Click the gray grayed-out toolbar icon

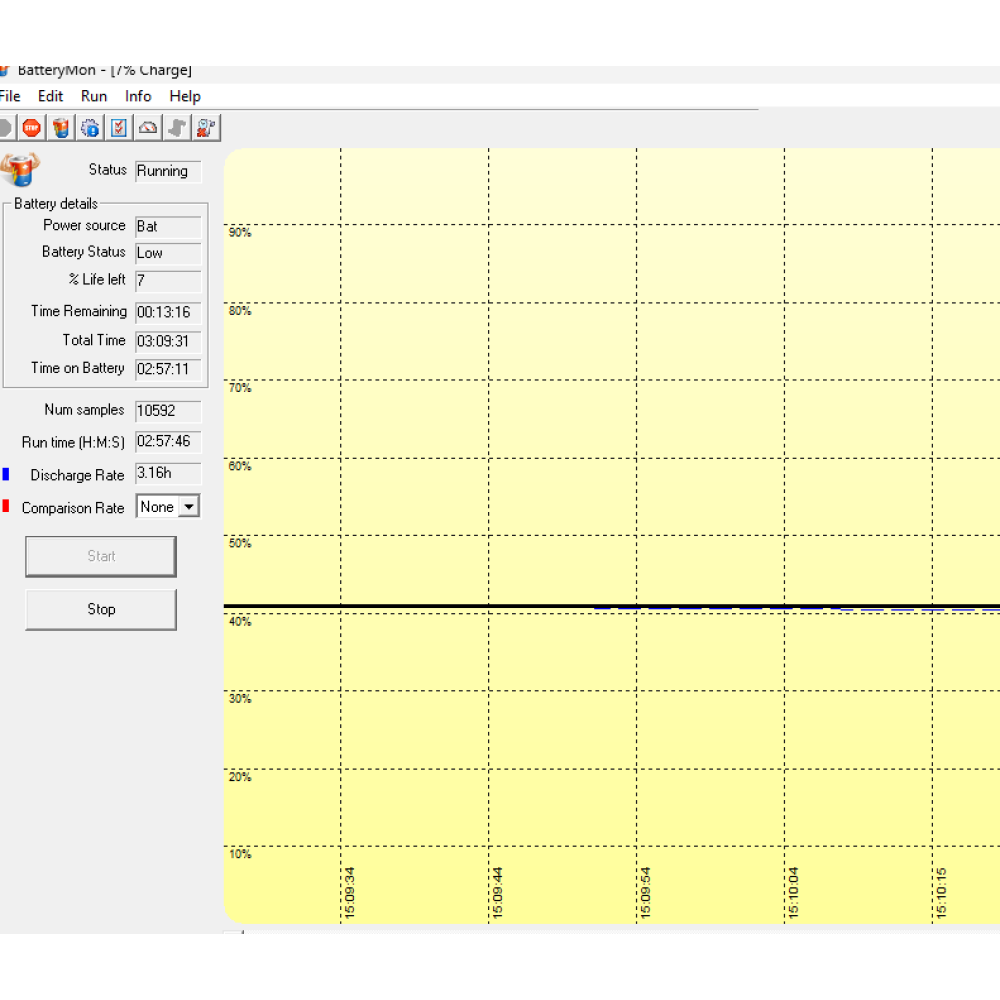[177, 128]
